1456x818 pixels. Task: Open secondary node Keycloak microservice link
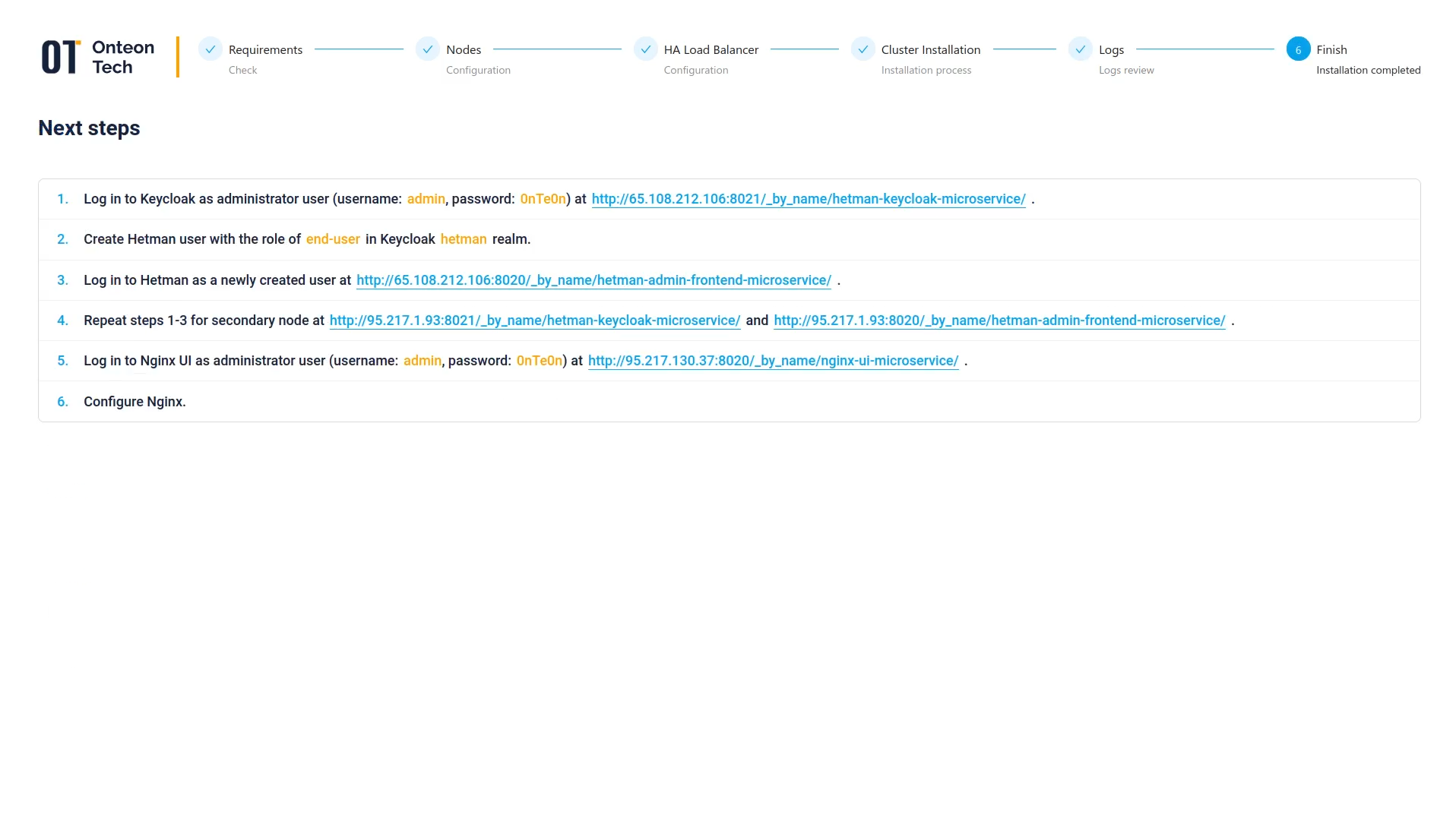(x=534, y=321)
